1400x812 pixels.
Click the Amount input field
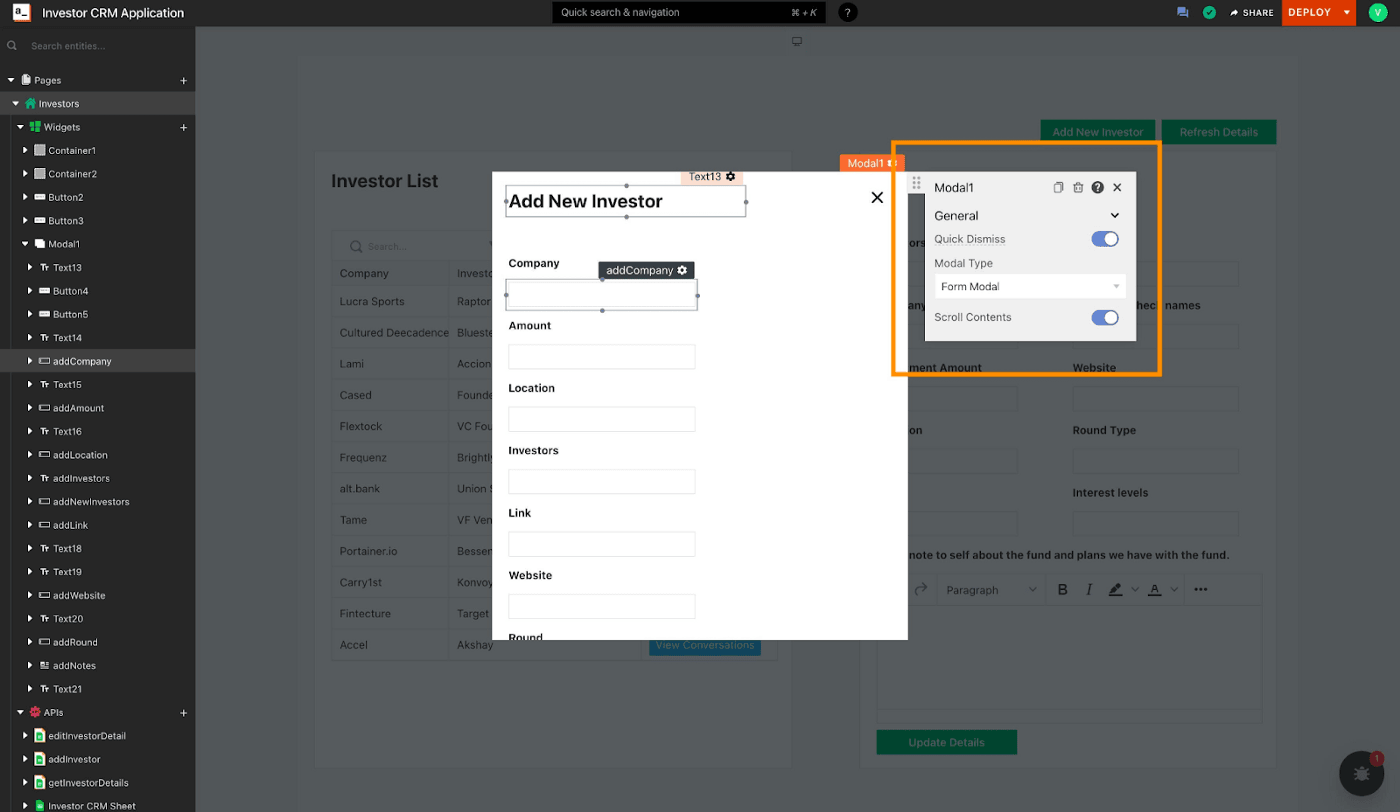(601, 357)
